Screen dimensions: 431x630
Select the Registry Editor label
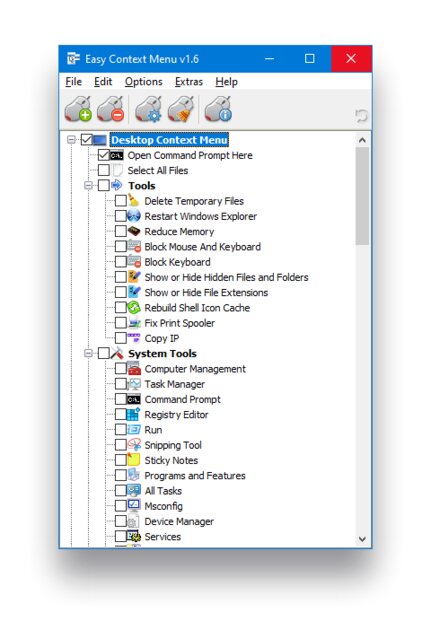176,415
